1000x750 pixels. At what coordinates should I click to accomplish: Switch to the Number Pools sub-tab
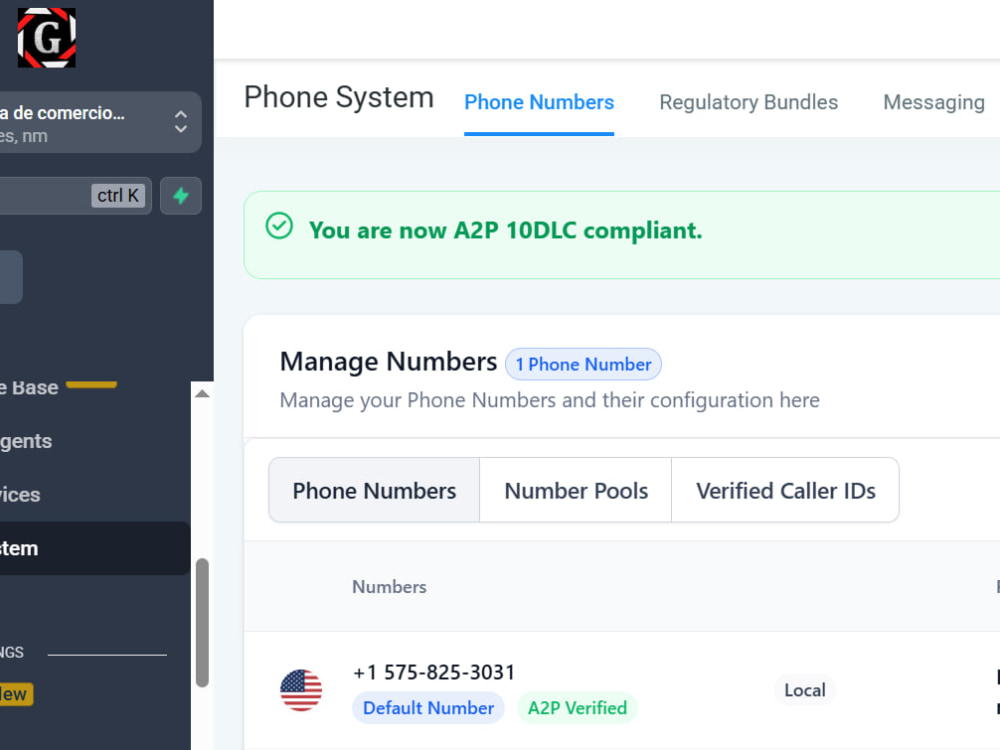[x=576, y=490]
